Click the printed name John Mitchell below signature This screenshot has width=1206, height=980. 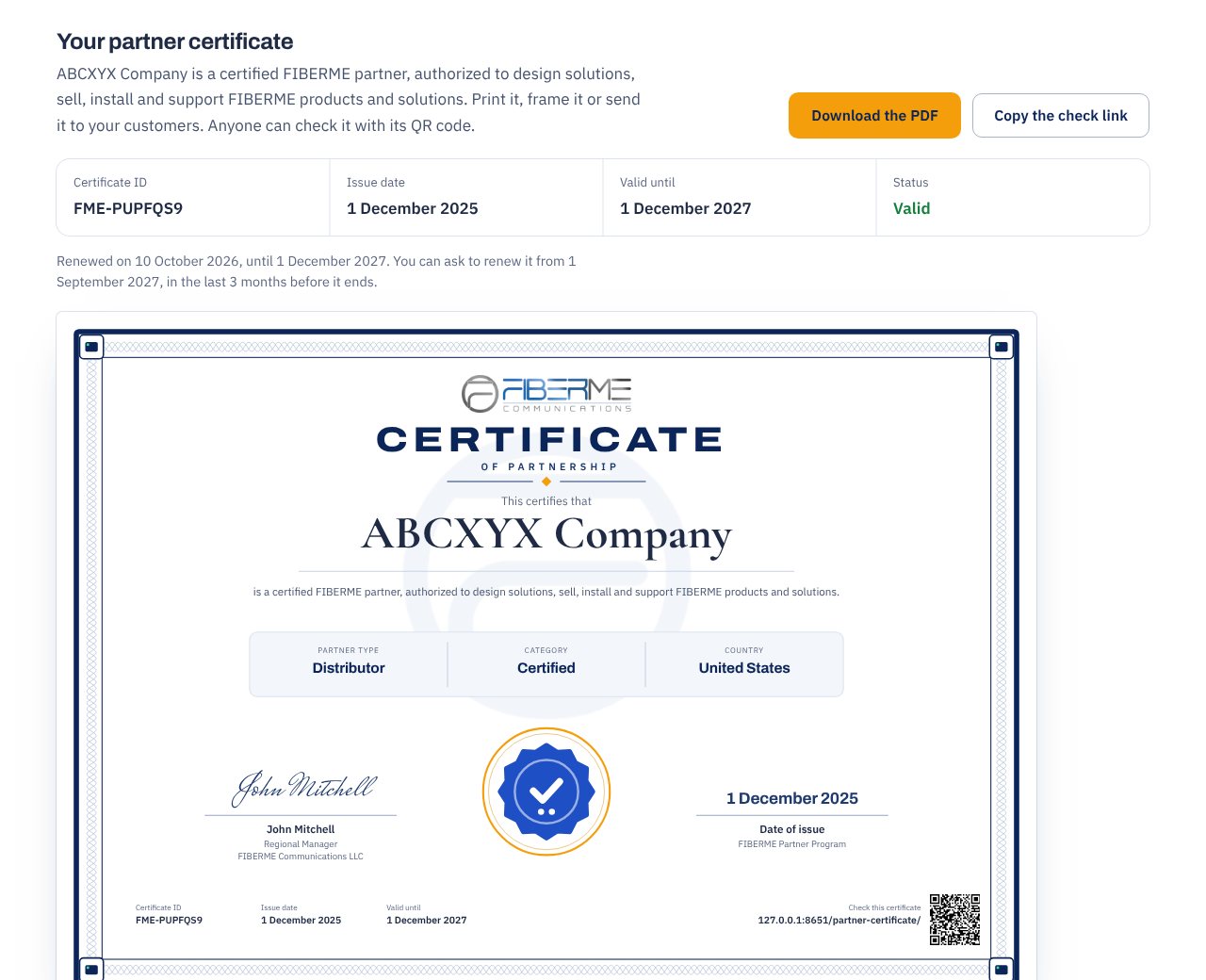click(301, 829)
